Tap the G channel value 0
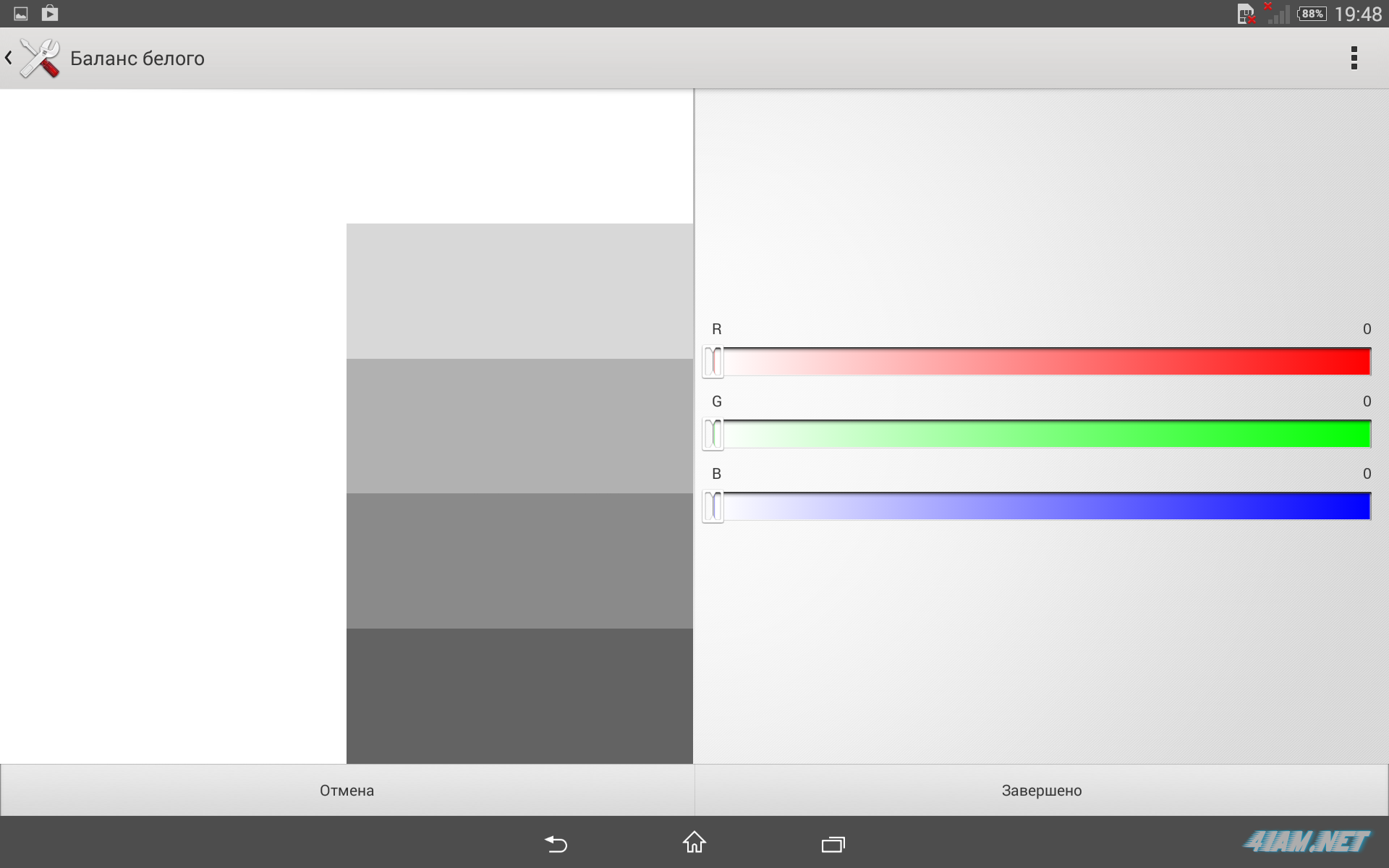This screenshot has width=1389, height=868. coord(1367,401)
